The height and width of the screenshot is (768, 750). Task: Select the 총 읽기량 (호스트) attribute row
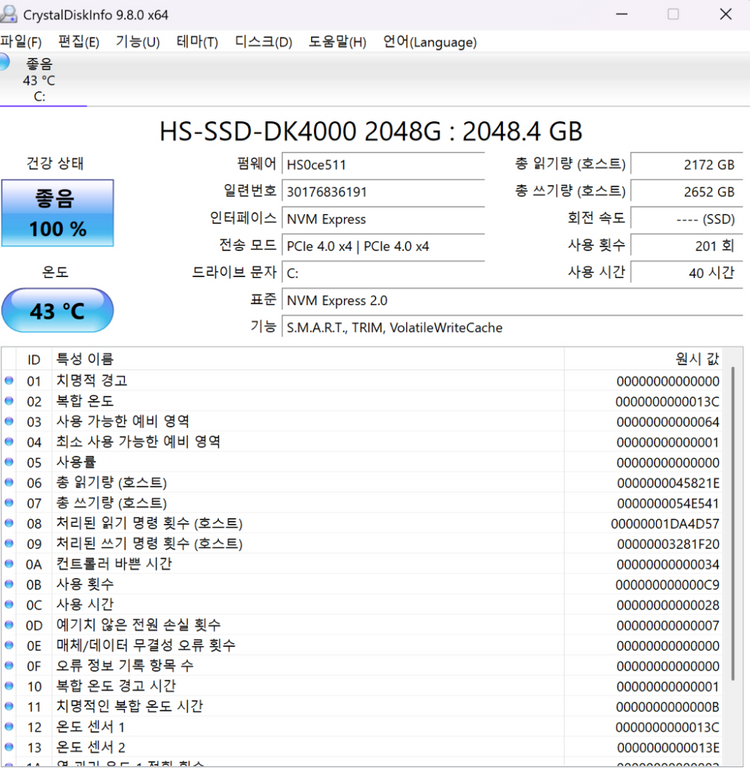tap(362, 482)
